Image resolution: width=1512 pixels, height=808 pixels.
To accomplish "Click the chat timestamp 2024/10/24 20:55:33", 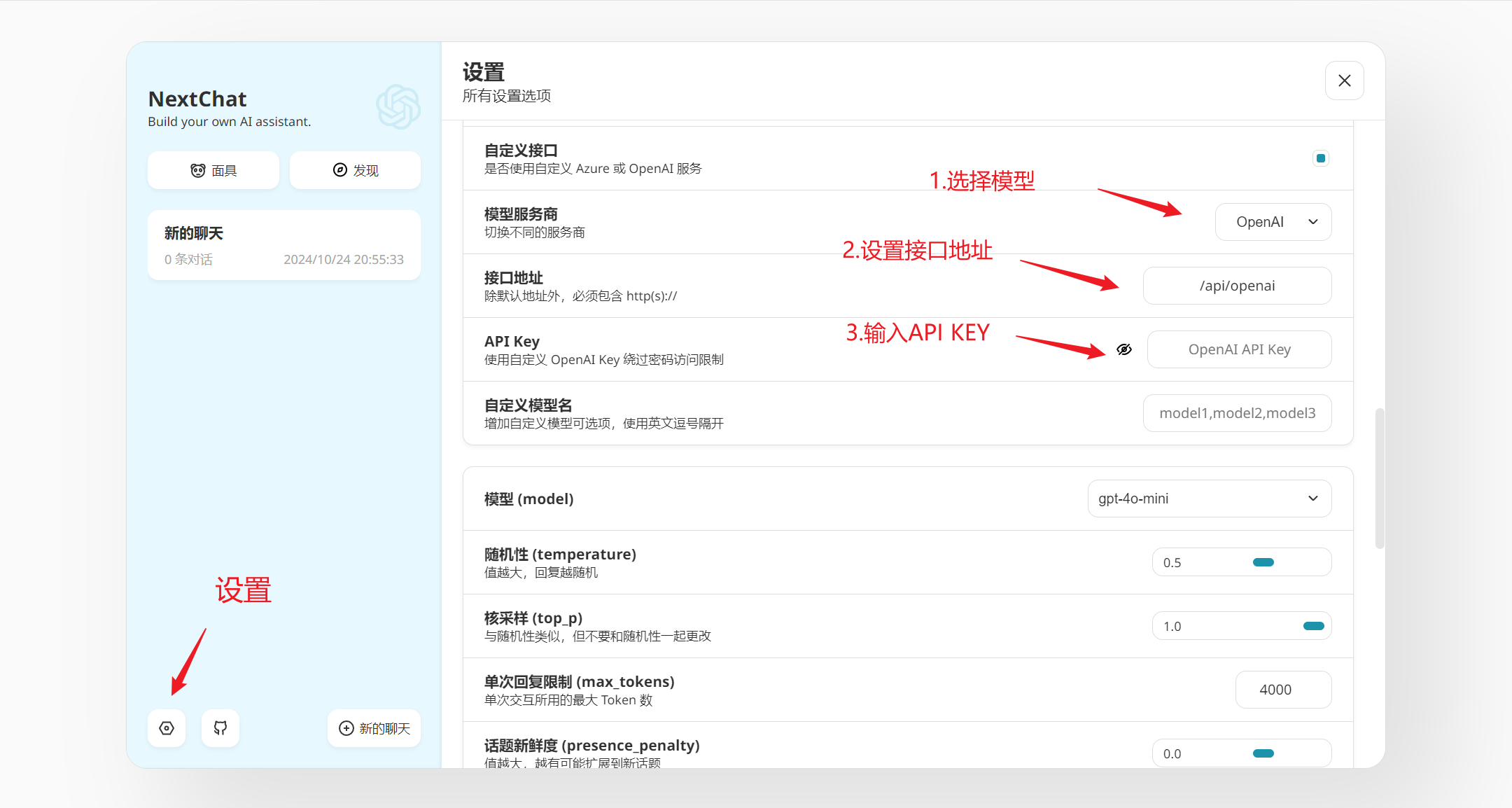I will coord(344,260).
